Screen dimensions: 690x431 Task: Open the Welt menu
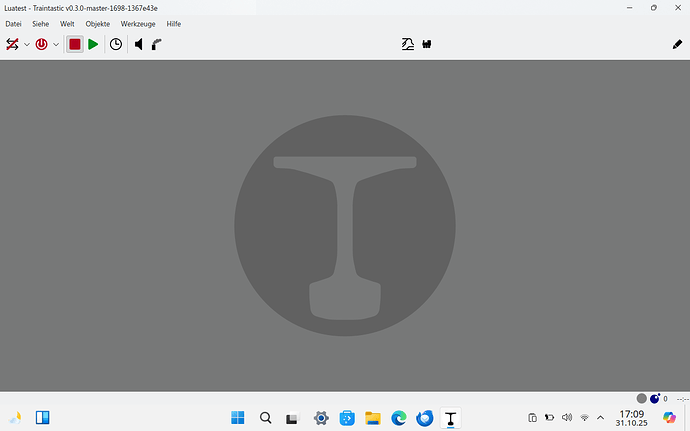tap(68, 23)
